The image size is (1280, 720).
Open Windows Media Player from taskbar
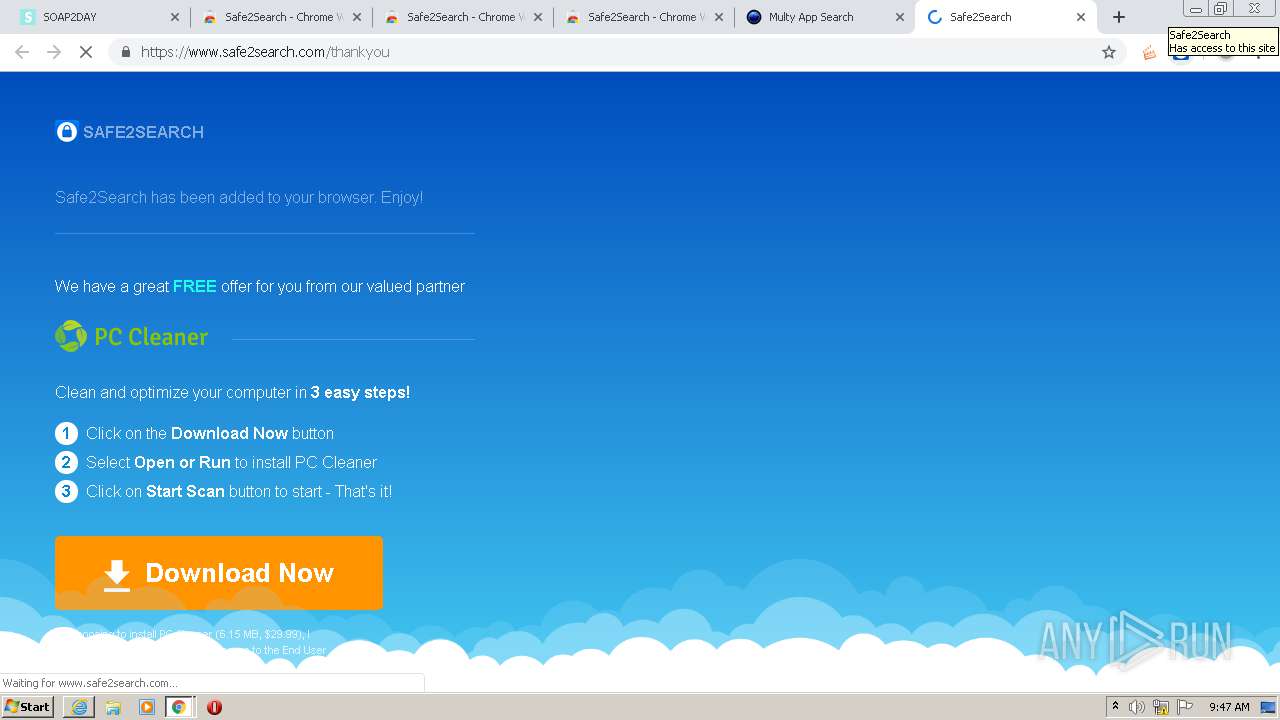click(147, 707)
